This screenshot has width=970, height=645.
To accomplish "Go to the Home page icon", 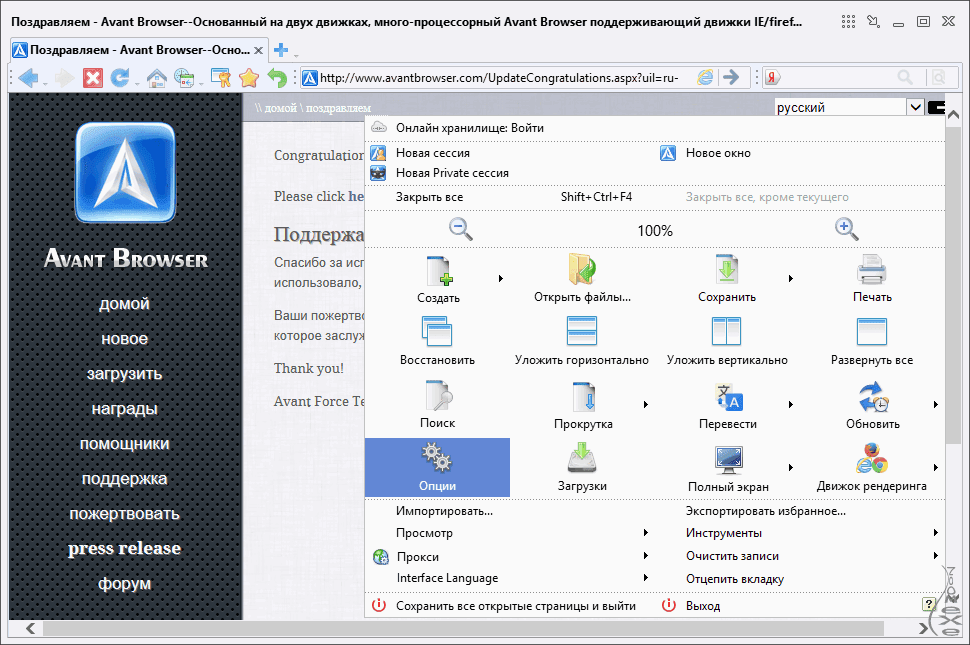I will coord(156,78).
